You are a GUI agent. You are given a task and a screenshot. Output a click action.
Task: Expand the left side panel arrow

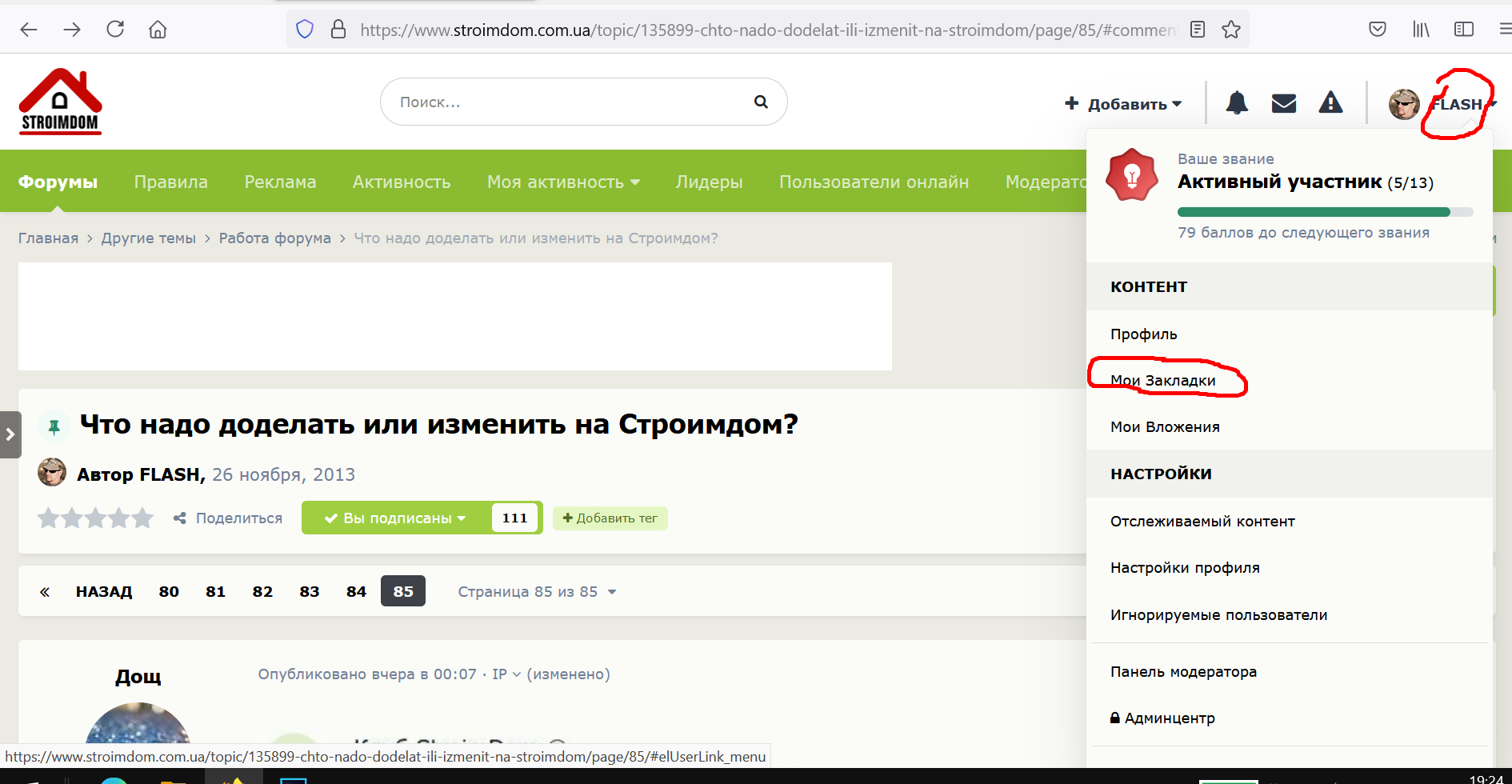pyautogui.click(x=10, y=434)
